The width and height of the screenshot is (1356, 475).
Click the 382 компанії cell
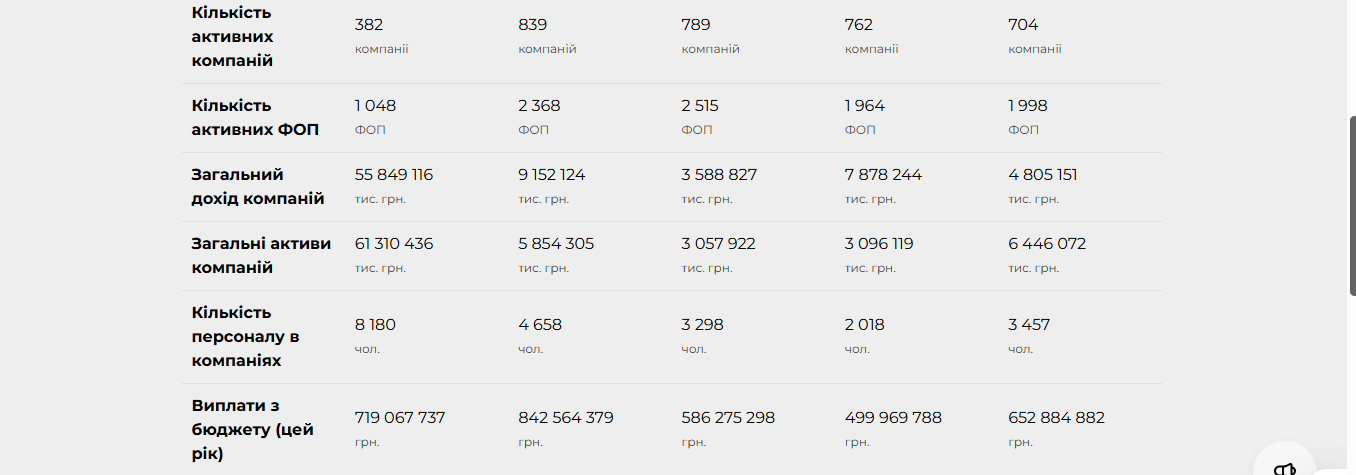tap(382, 36)
